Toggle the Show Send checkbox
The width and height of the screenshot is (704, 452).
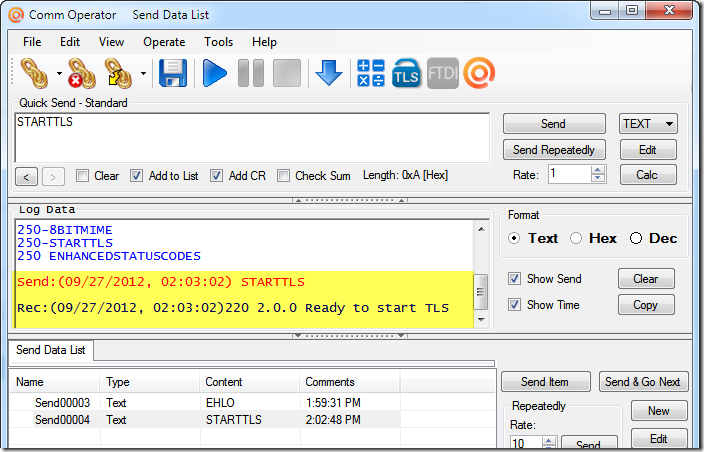515,279
